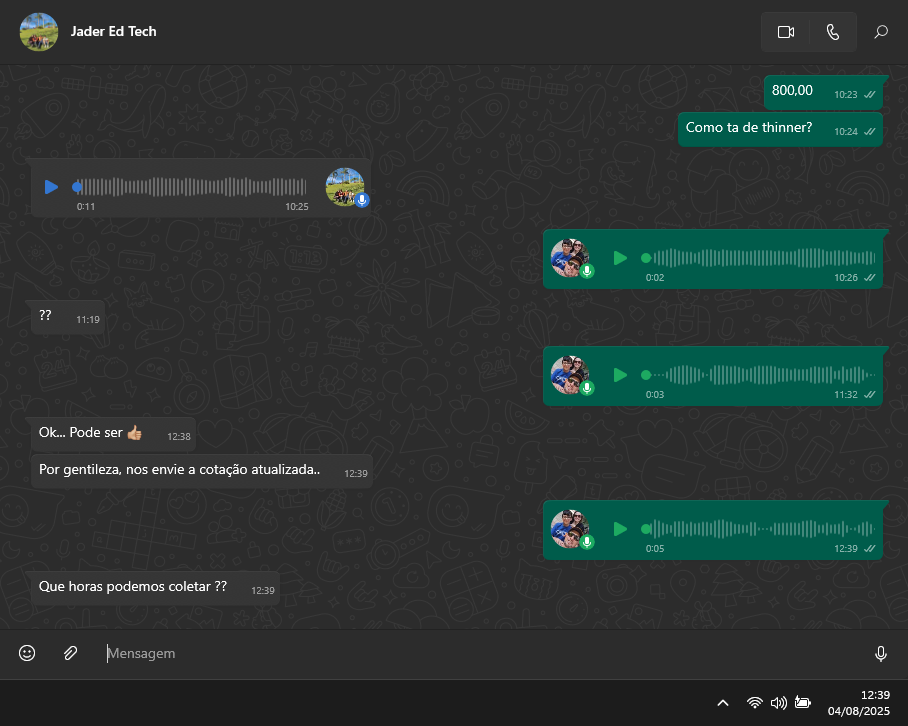This screenshot has height=726, width=908.
Task: Start a voice call from the chat header
Action: (x=833, y=32)
